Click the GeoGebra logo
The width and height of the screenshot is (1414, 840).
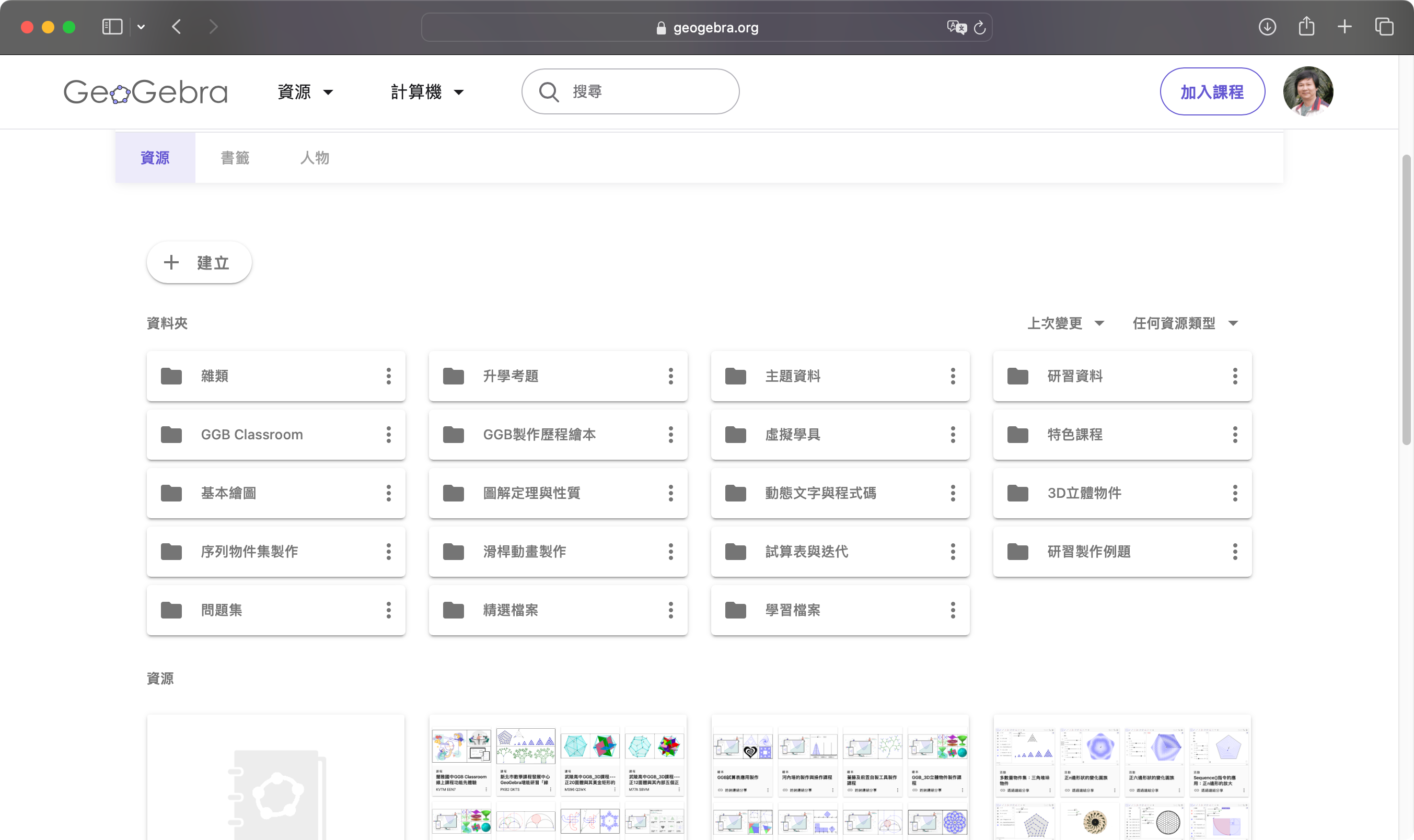point(145,92)
